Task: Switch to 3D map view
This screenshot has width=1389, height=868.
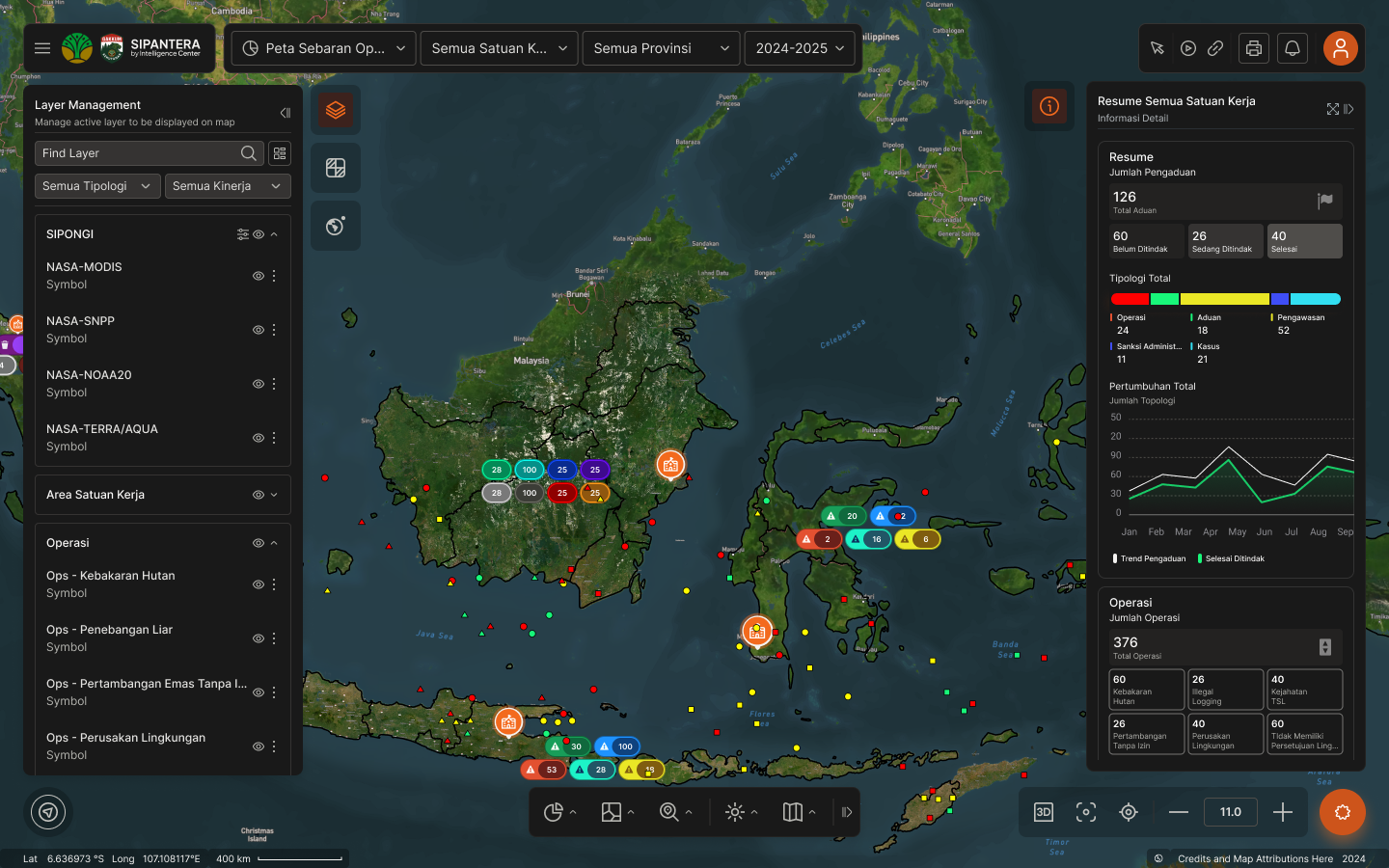Action: pyautogui.click(x=1044, y=812)
